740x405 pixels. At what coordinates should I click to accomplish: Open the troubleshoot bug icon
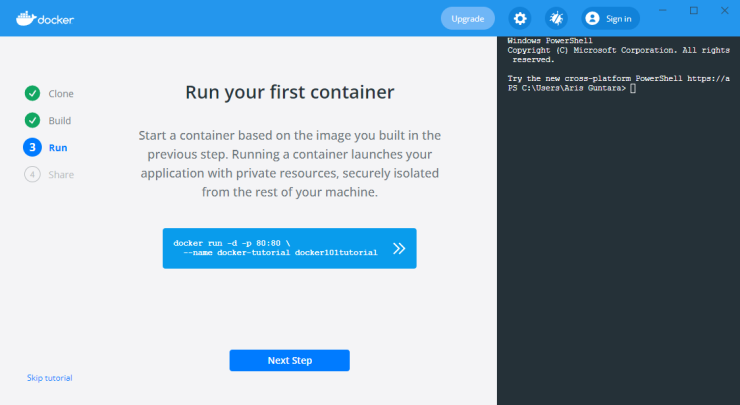point(556,18)
